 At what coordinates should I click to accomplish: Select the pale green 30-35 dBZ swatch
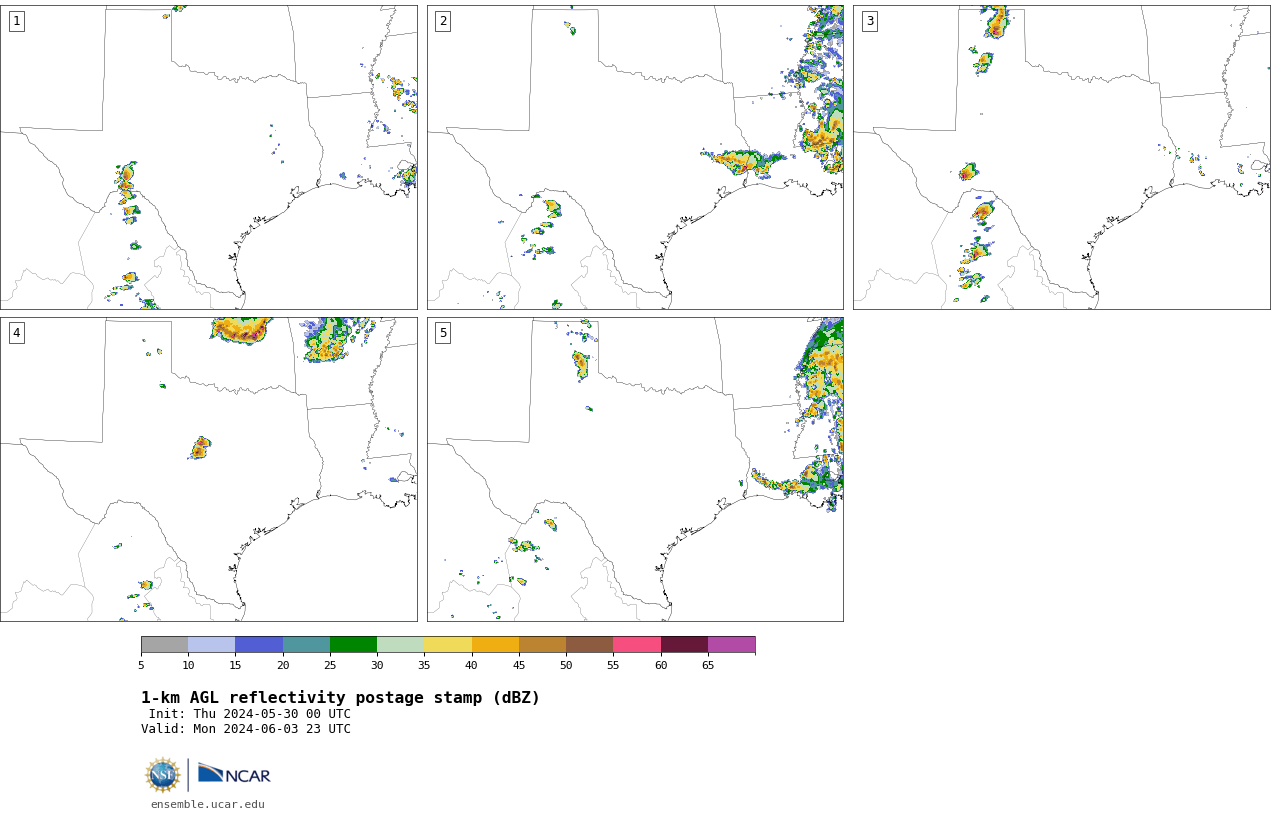[400, 645]
